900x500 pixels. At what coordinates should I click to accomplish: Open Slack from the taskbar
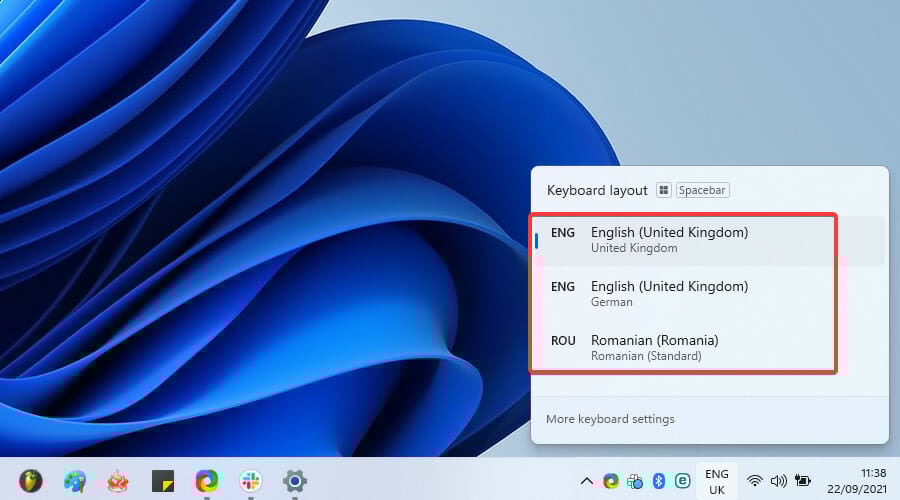coord(251,481)
